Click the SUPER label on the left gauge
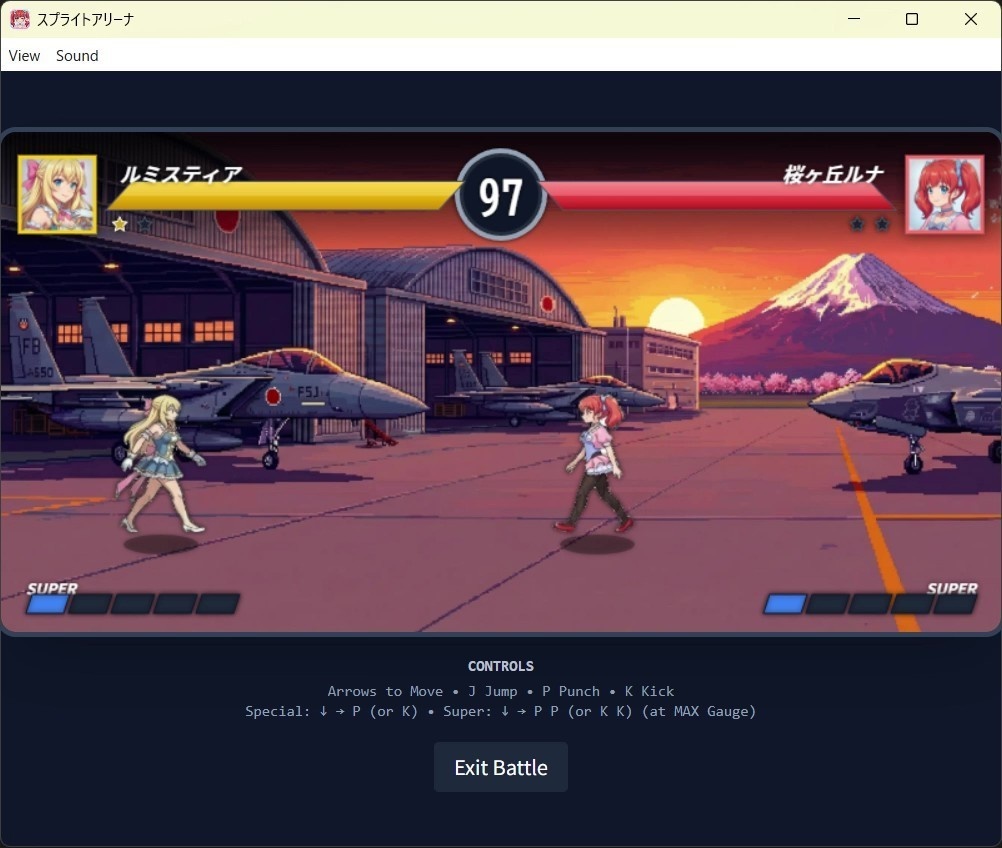1002x848 pixels. 51,589
